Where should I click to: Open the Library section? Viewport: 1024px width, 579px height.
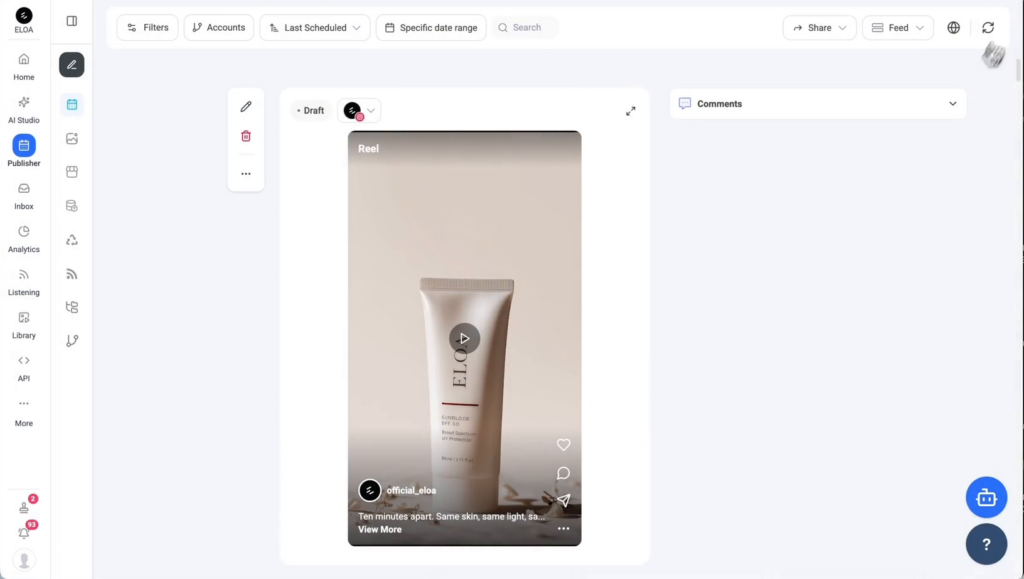24,325
